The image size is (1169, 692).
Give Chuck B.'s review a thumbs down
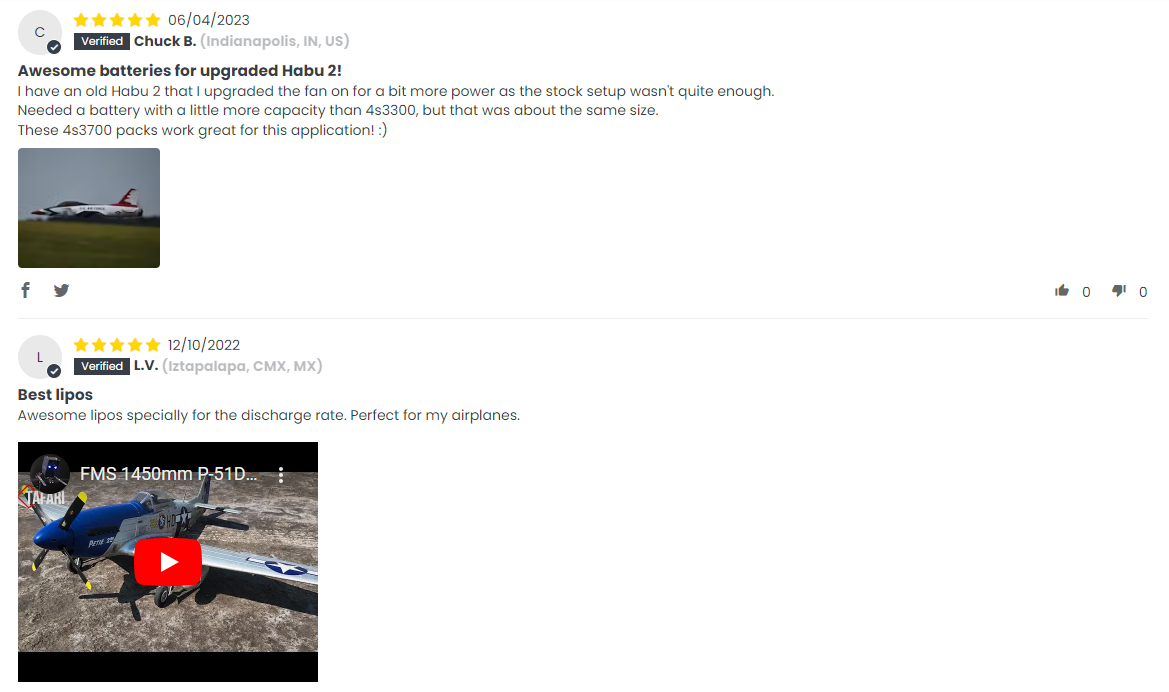1119,291
